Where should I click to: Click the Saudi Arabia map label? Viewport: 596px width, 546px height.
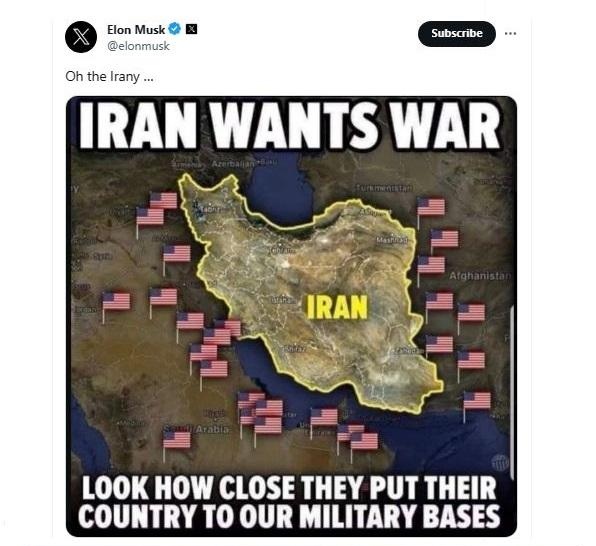(x=196, y=429)
